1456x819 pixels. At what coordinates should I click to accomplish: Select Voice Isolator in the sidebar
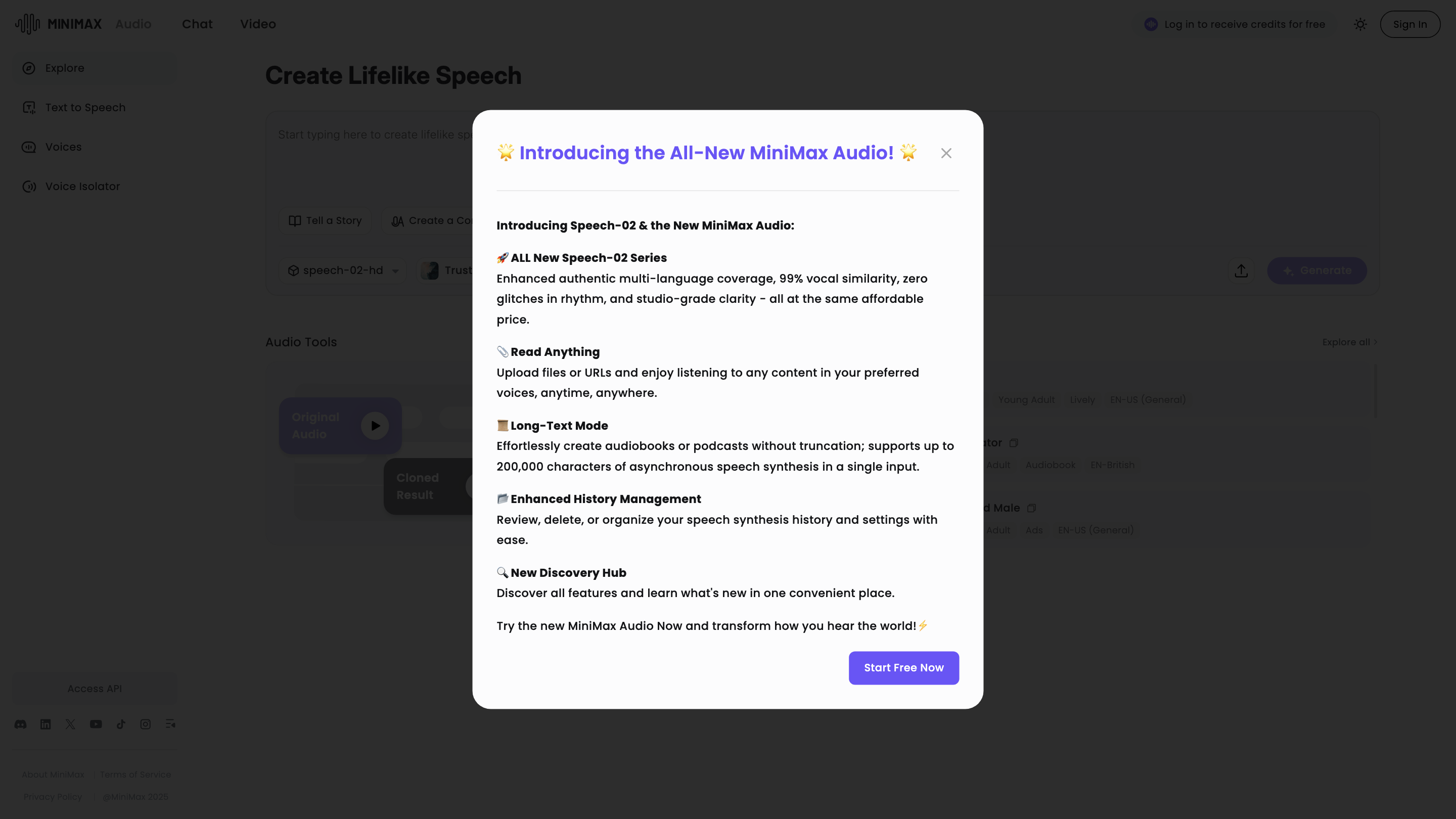(x=82, y=187)
